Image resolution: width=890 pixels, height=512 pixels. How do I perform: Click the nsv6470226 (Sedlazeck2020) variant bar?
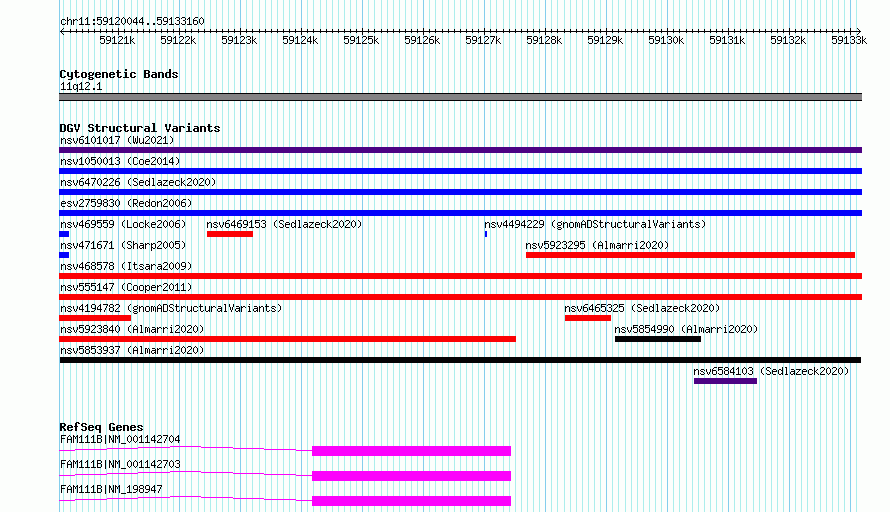click(460, 192)
